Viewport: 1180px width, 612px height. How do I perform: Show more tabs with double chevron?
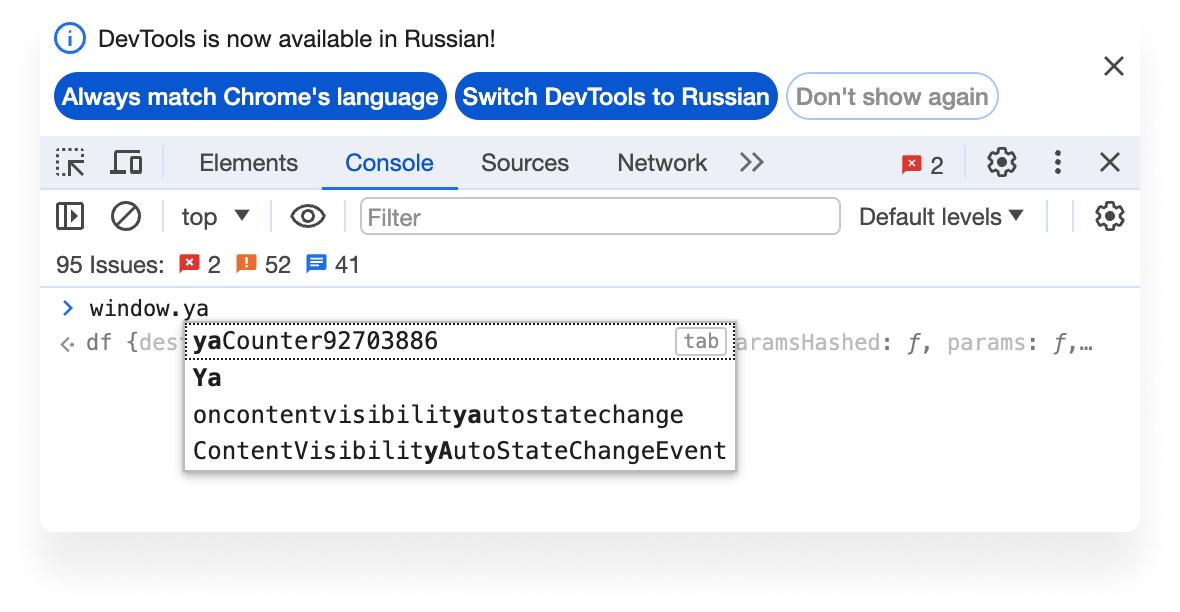[x=751, y=163]
